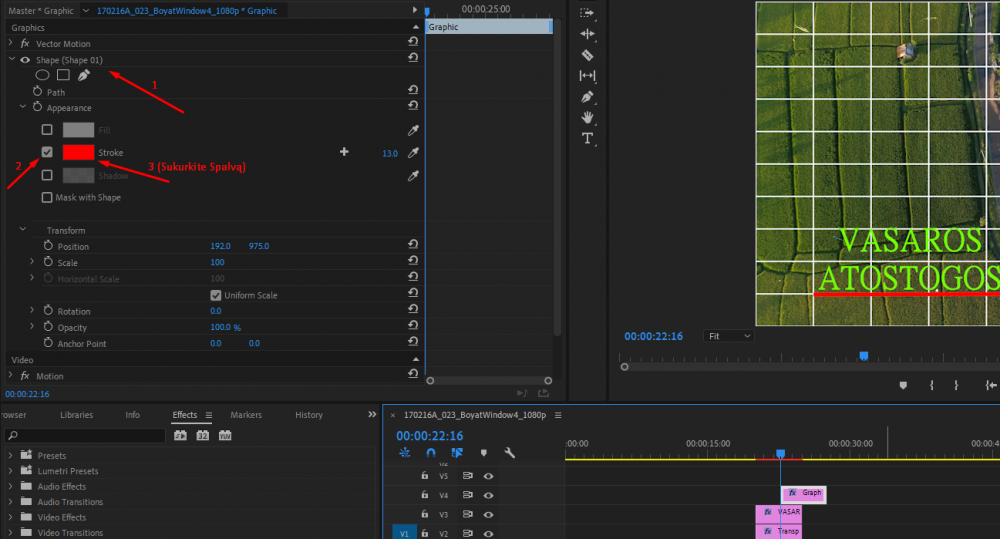
Task: Select the Graph clip on timeline
Action: click(803, 493)
